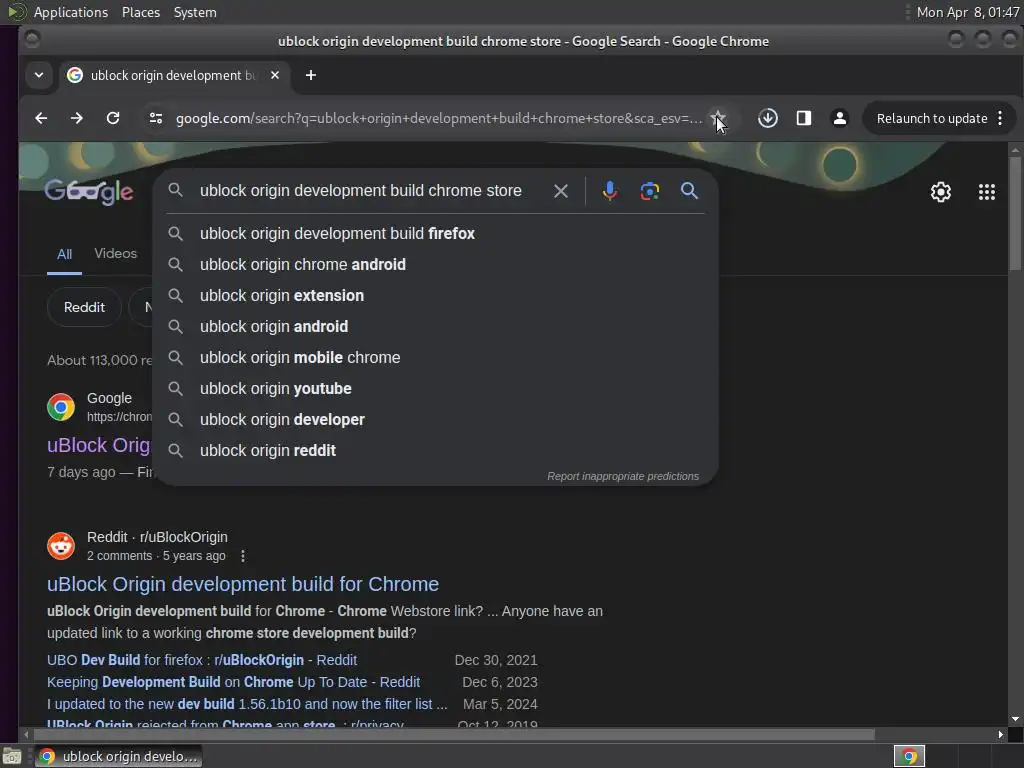This screenshot has width=1024, height=768.
Task: Click the clock showing Mon Apr 8
Action: pos(967,12)
